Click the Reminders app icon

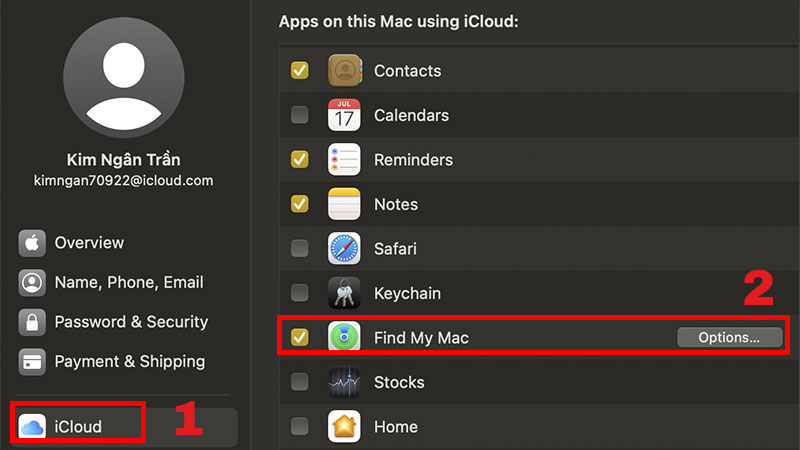pos(345,160)
